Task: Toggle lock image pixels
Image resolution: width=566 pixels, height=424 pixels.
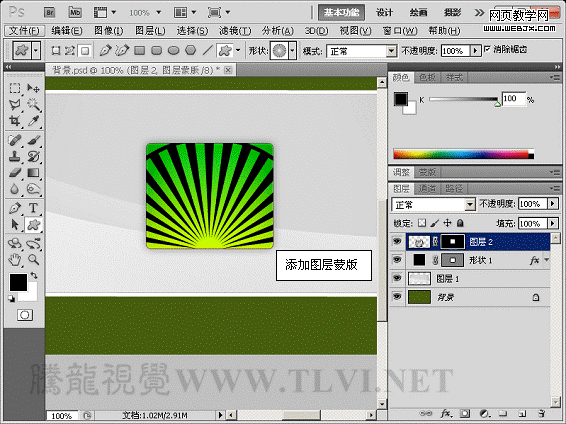Action: point(435,223)
